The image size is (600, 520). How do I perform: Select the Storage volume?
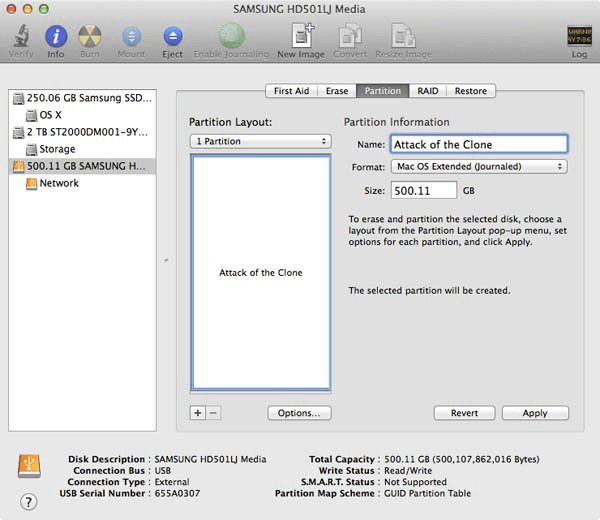(x=82, y=149)
